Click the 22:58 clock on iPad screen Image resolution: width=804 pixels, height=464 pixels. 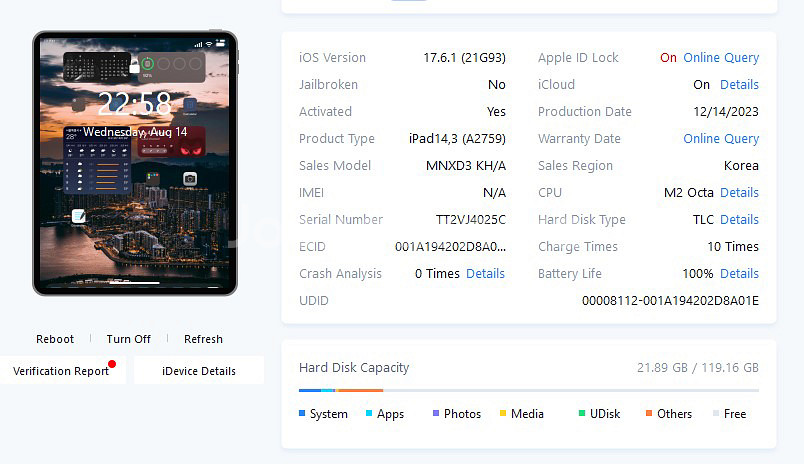(x=134, y=104)
